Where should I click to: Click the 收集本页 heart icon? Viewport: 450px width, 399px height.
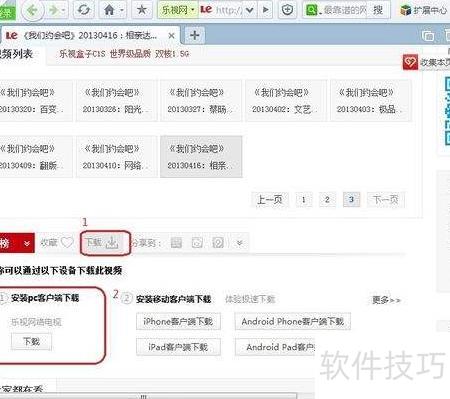[410, 62]
